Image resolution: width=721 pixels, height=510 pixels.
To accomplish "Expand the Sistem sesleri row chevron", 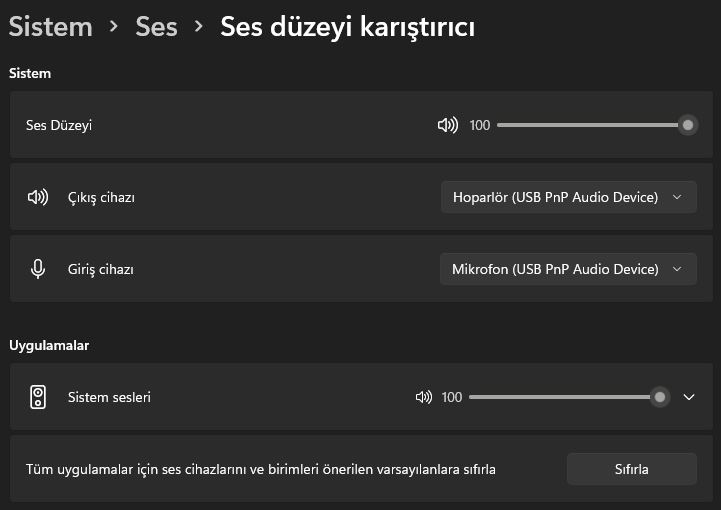I will [x=688, y=397].
